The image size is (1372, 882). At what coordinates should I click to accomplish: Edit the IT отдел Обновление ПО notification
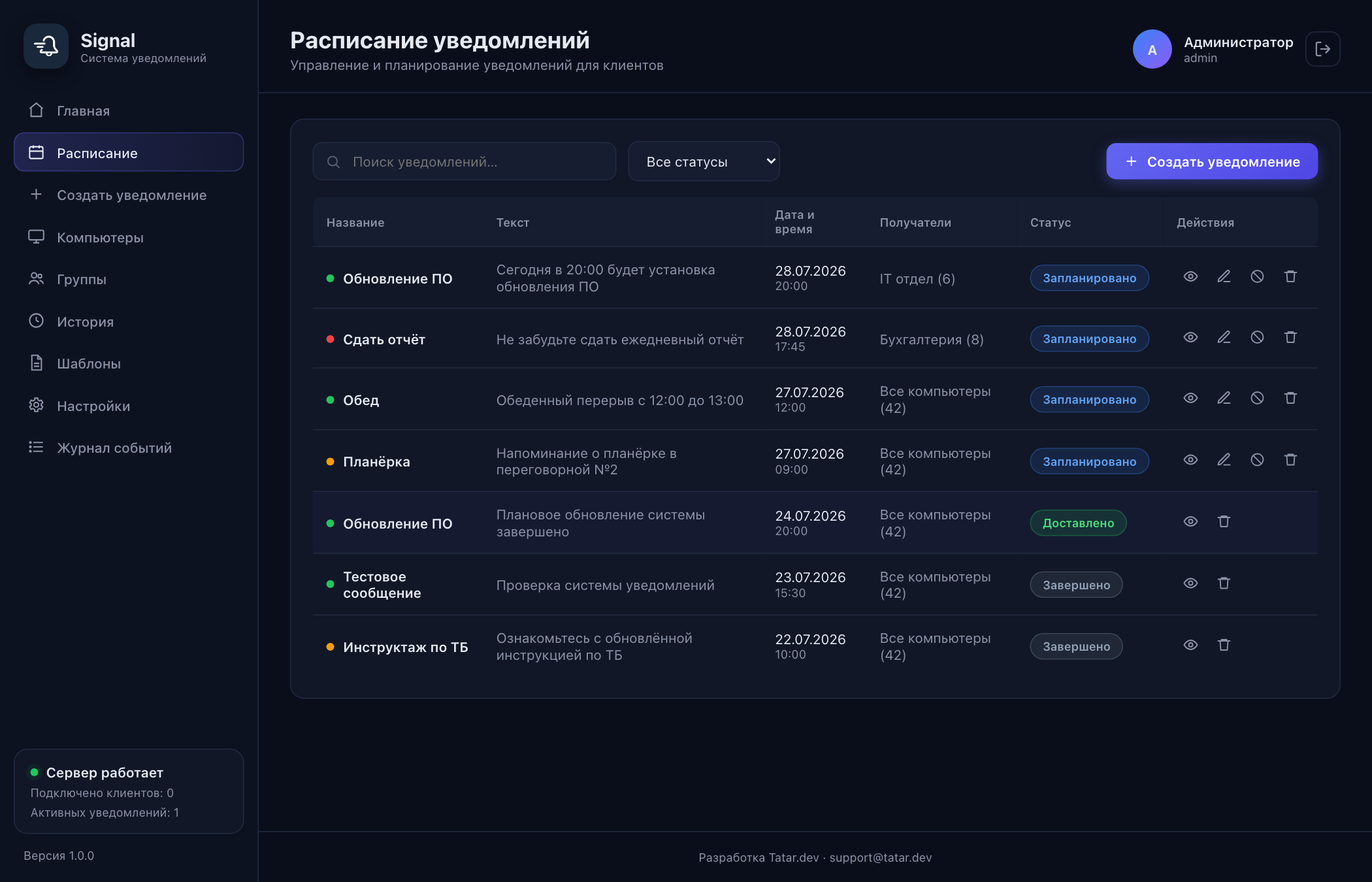(1224, 276)
